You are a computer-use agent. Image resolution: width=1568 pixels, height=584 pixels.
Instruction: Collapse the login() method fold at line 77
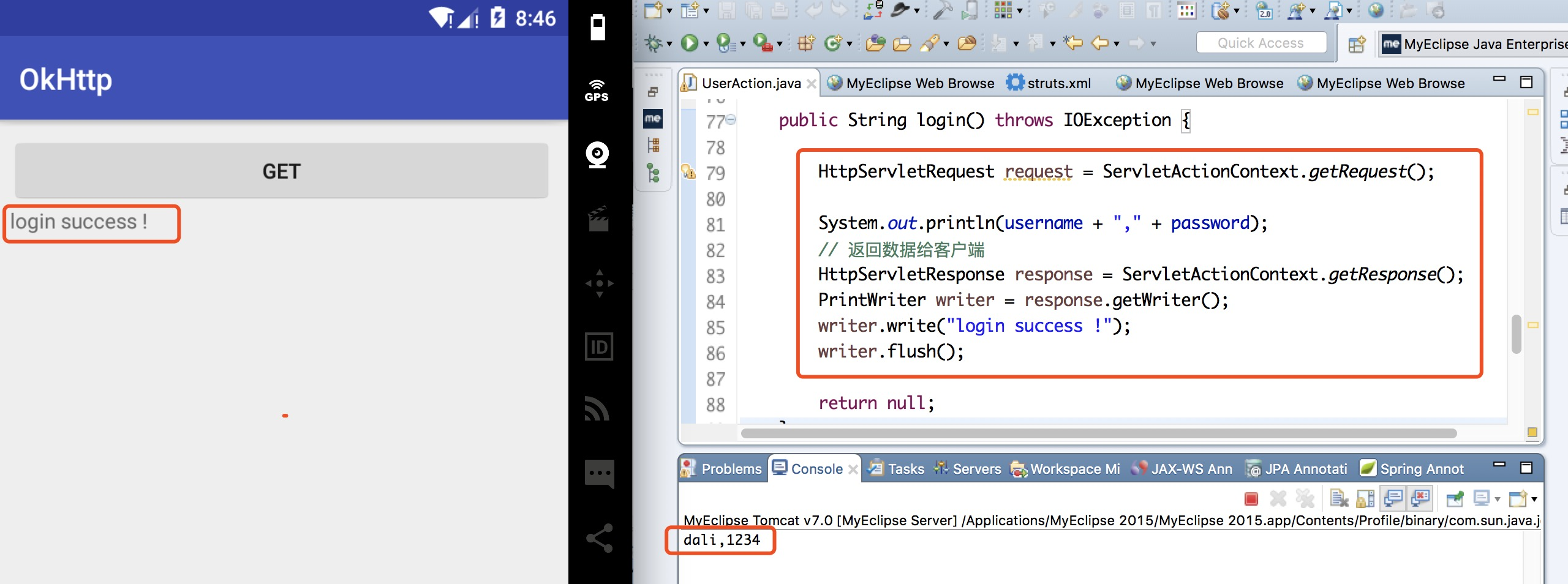(x=731, y=119)
